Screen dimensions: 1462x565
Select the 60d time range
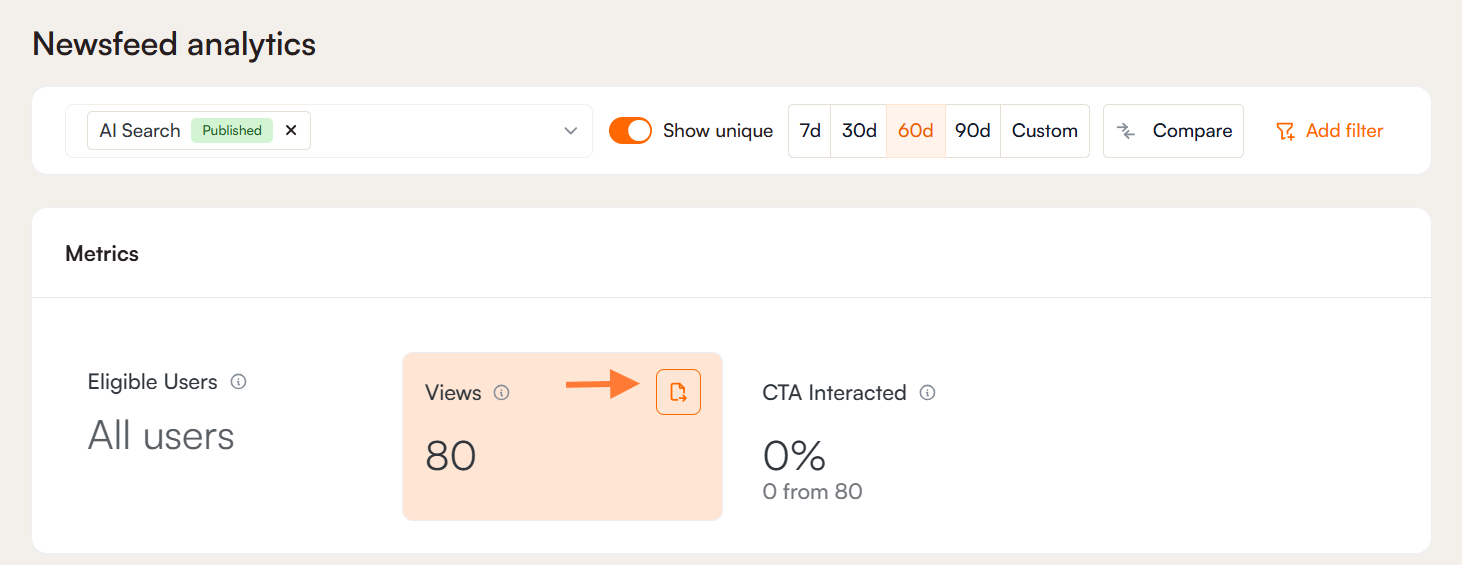pos(916,131)
